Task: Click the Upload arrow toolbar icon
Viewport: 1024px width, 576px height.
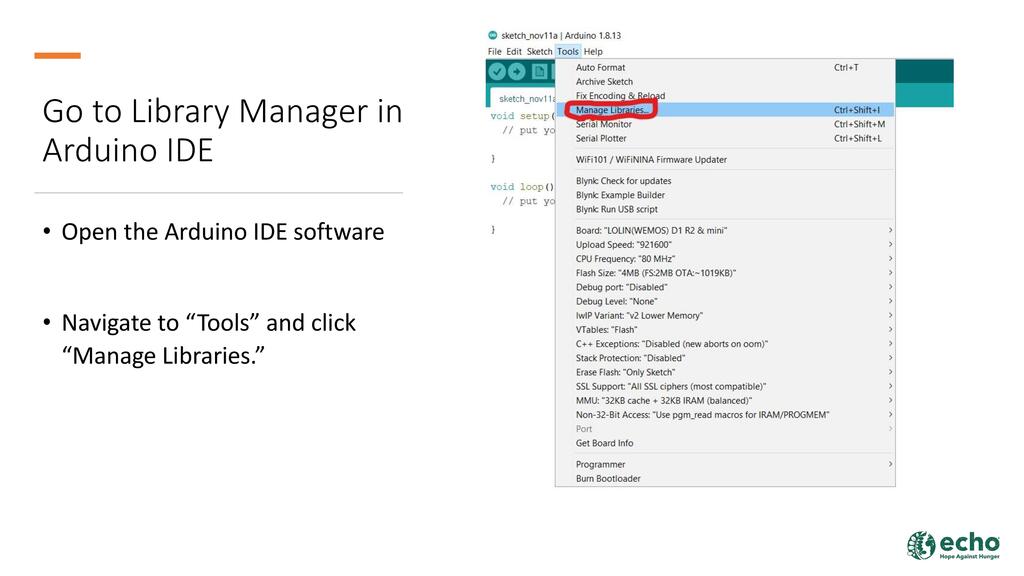Action: tap(517, 71)
